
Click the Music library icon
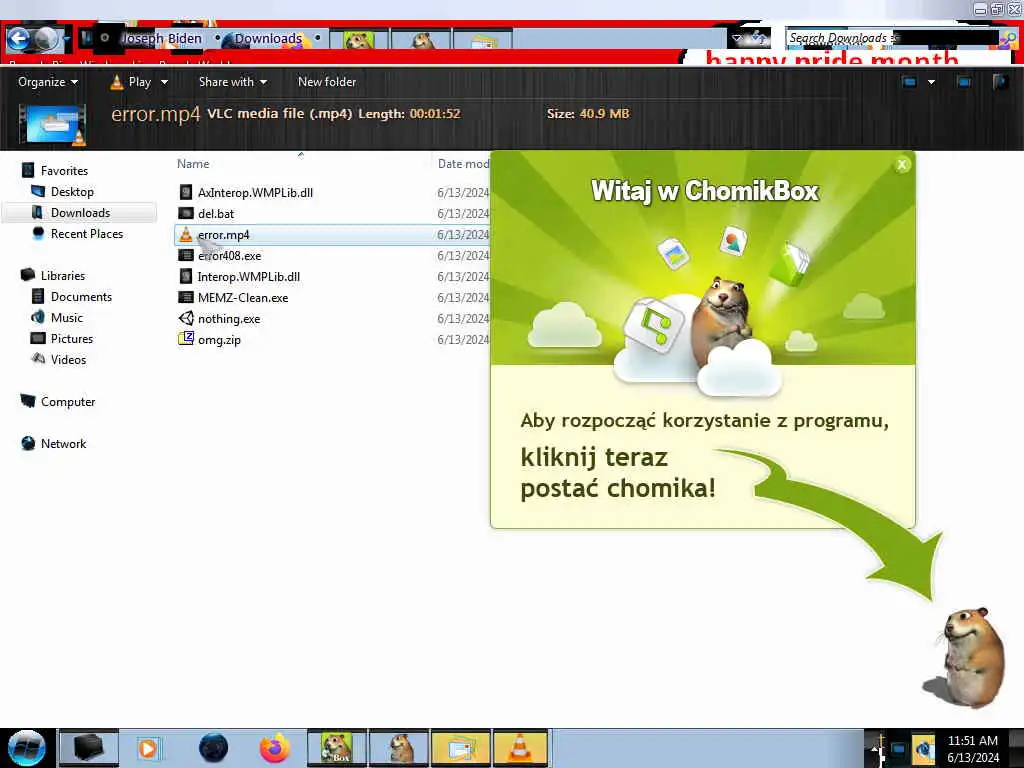click(x=38, y=317)
